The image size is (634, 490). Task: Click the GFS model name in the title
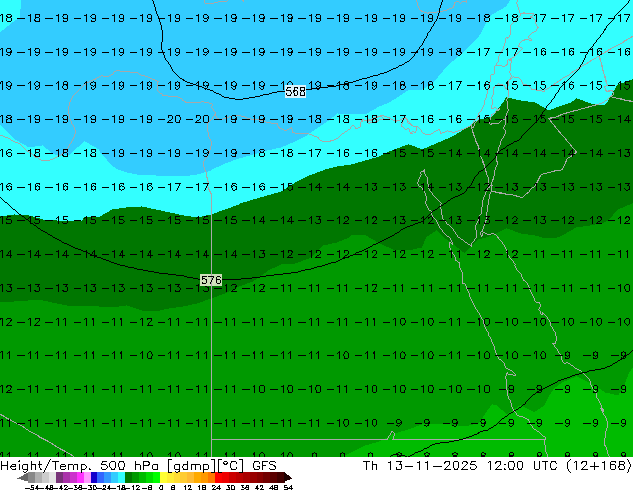[264, 466]
